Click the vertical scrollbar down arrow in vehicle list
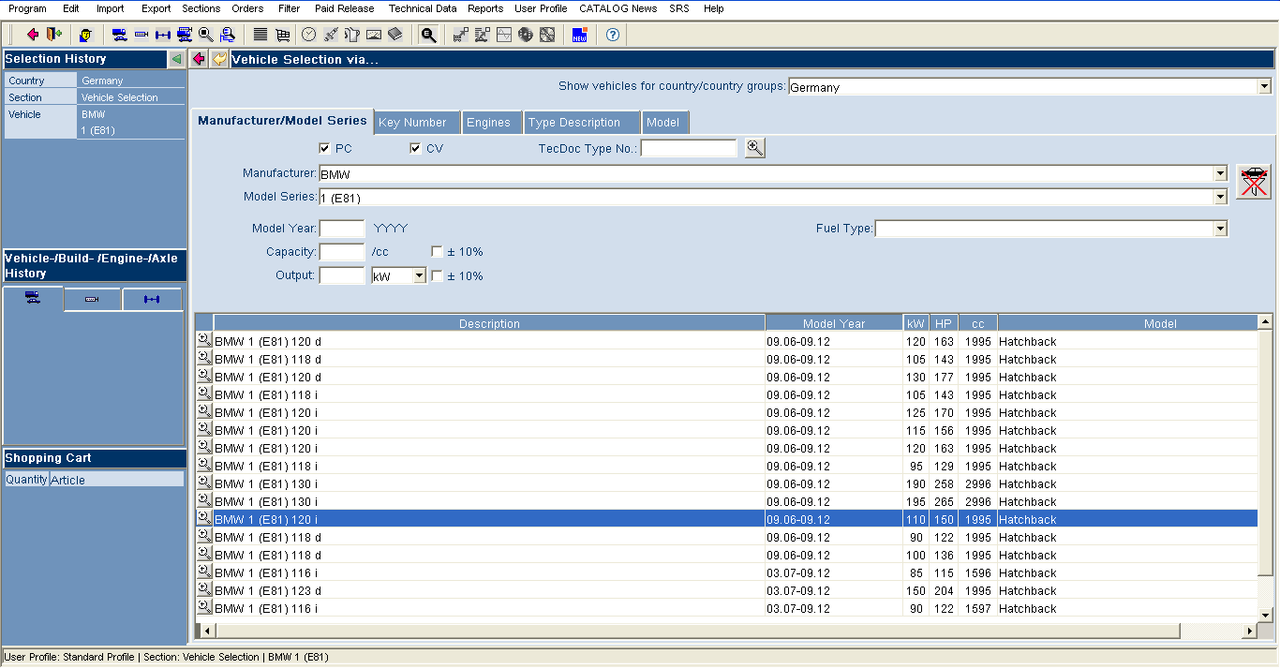 coord(1265,614)
